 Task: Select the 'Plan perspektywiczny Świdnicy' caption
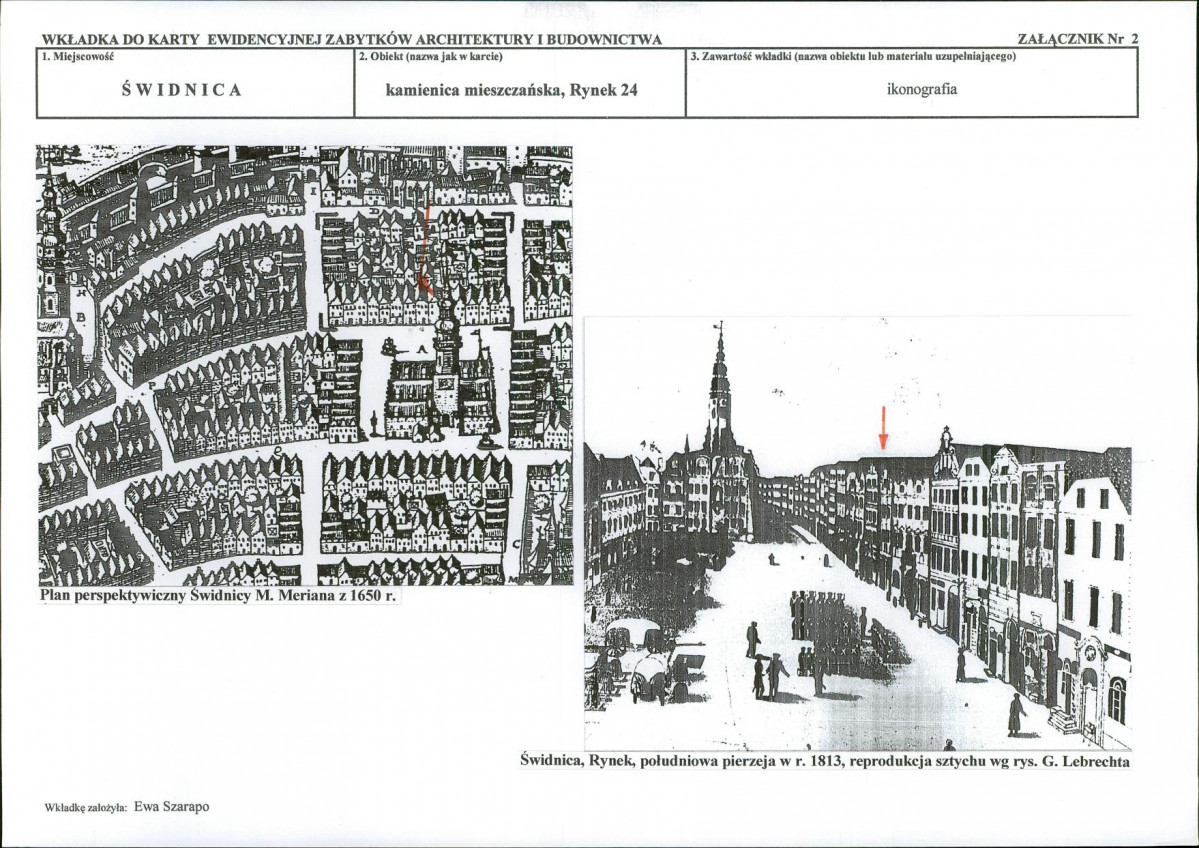tap(212, 596)
